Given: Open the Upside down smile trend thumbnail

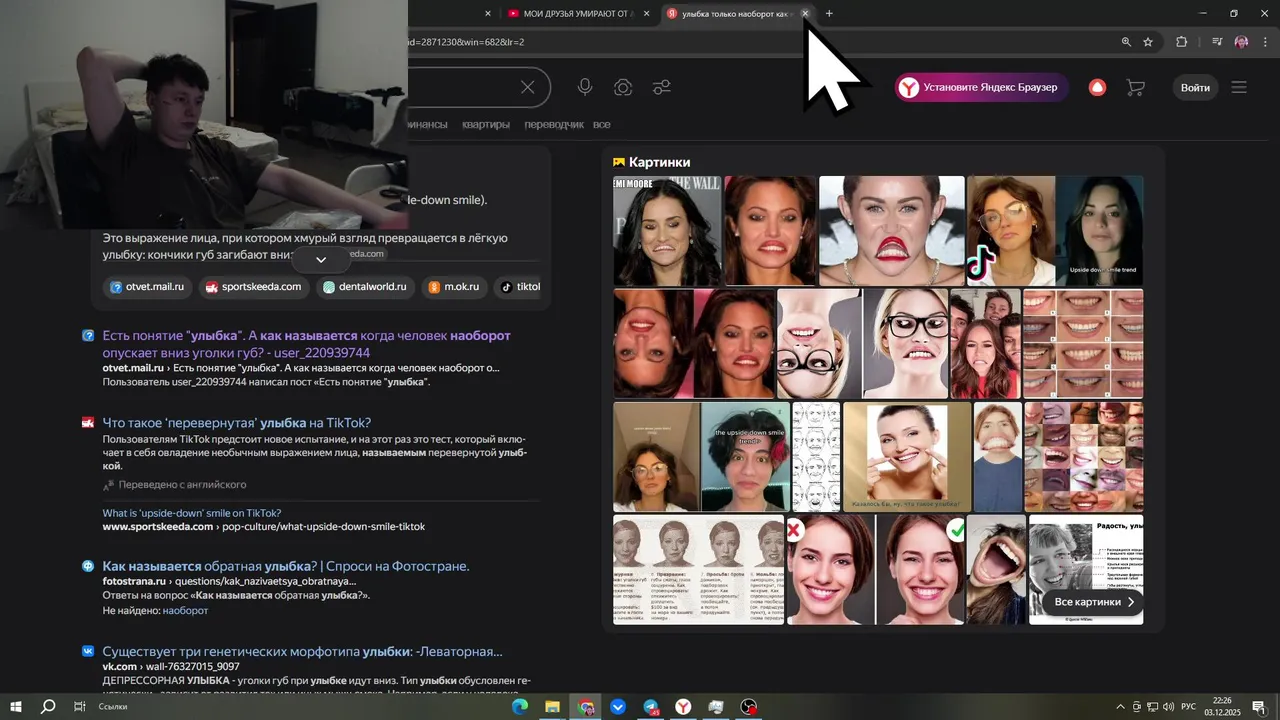Looking at the screenshot, I should tap(1099, 231).
